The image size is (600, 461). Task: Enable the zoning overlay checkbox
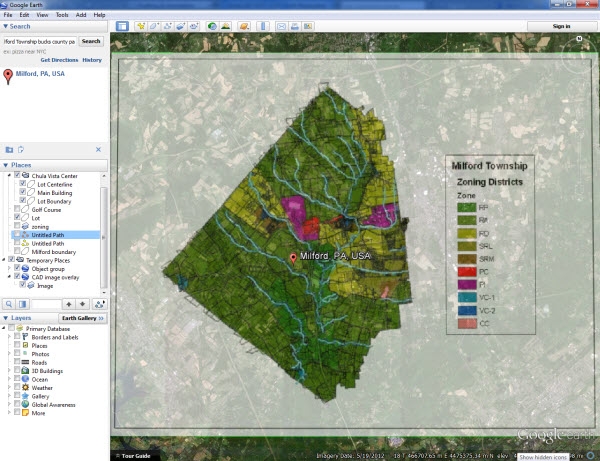coord(17,226)
